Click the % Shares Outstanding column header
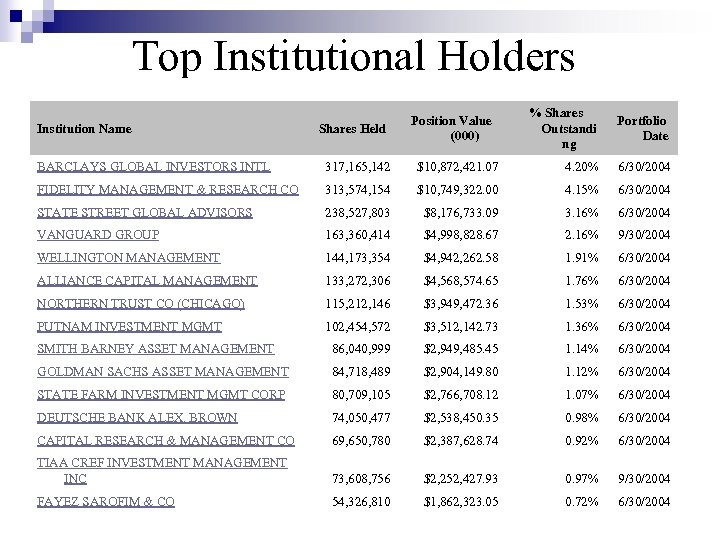This screenshot has height=540, width=720. pyautogui.click(x=557, y=128)
